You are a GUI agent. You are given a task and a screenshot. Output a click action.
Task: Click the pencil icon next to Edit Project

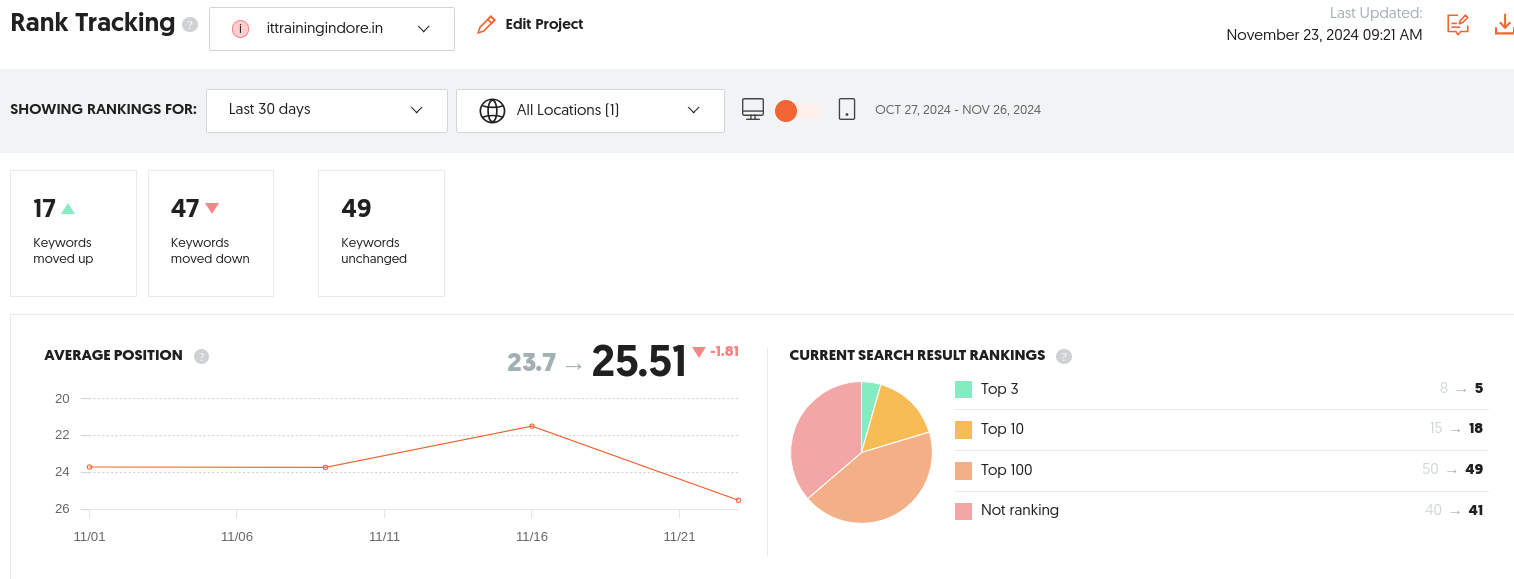pos(486,25)
